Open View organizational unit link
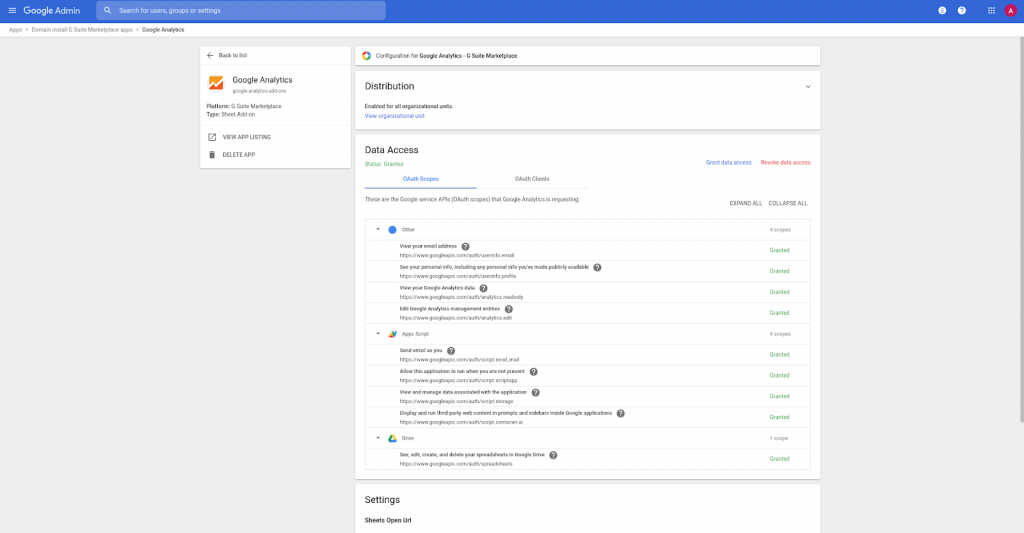 394,116
